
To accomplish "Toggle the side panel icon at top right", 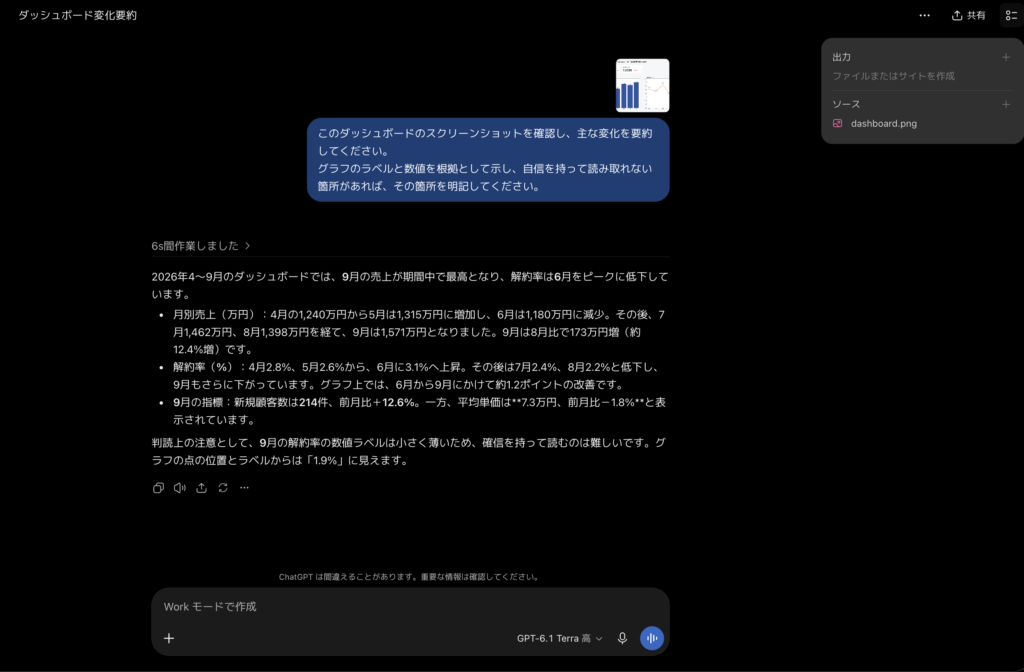I will pos(1011,15).
